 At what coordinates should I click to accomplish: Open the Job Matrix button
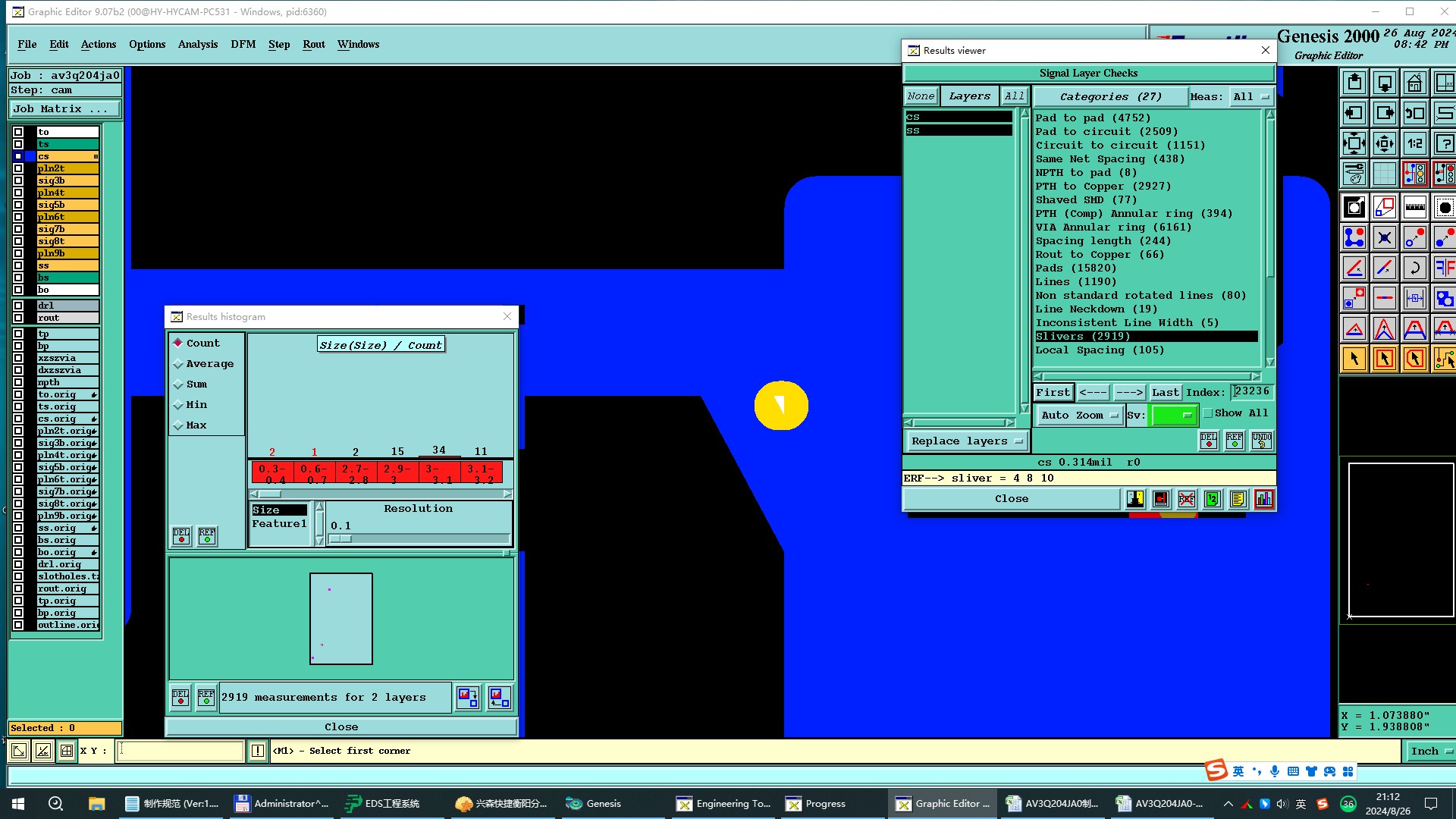click(64, 109)
